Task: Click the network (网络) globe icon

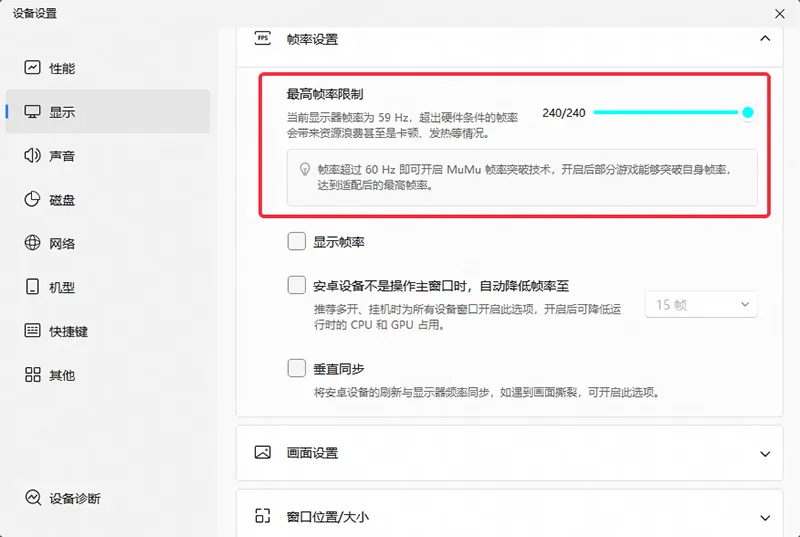Action: [33, 243]
